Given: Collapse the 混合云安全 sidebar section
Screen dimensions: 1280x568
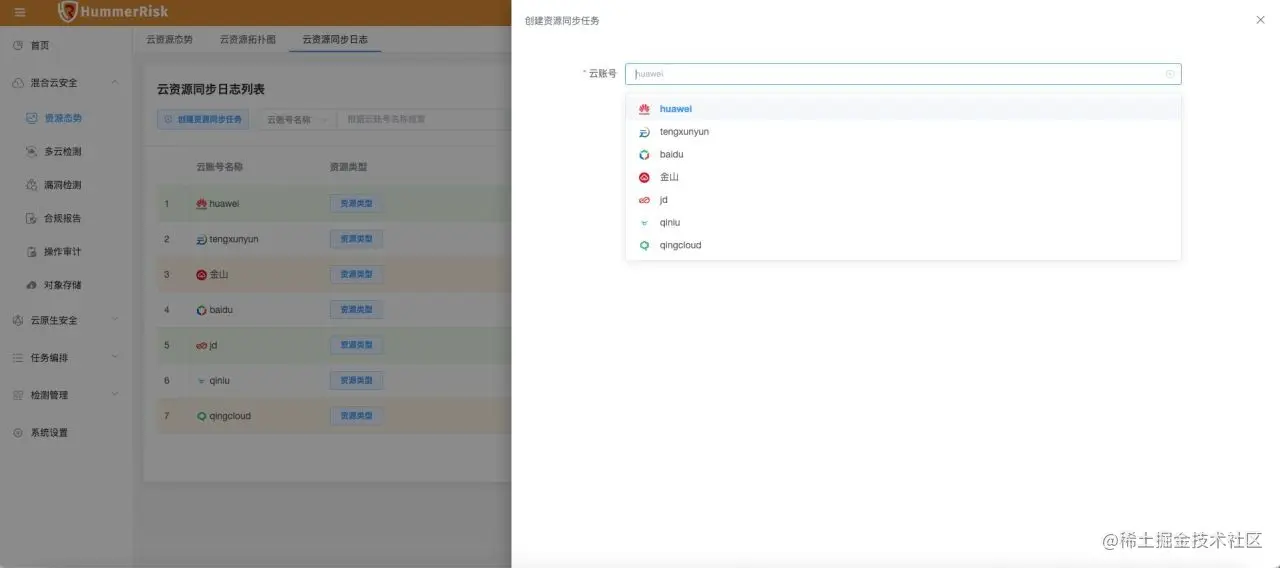Looking at the screenshot, I should (65, 83).
